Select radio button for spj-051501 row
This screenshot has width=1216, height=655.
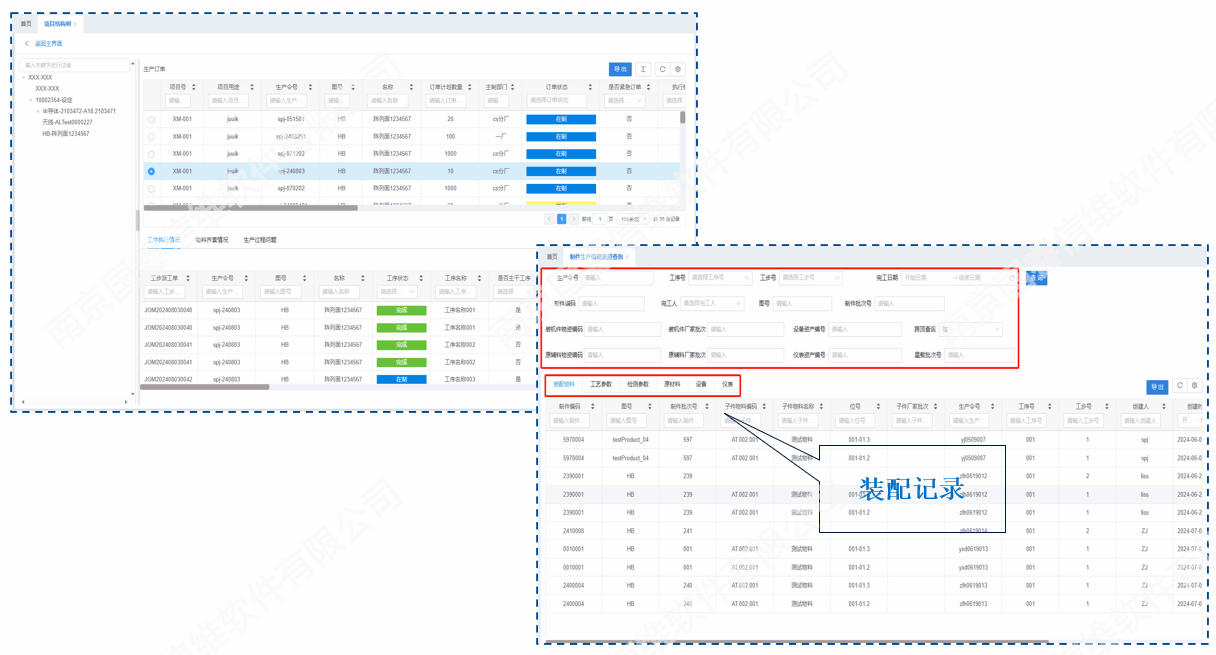click(x=151, y=119)
